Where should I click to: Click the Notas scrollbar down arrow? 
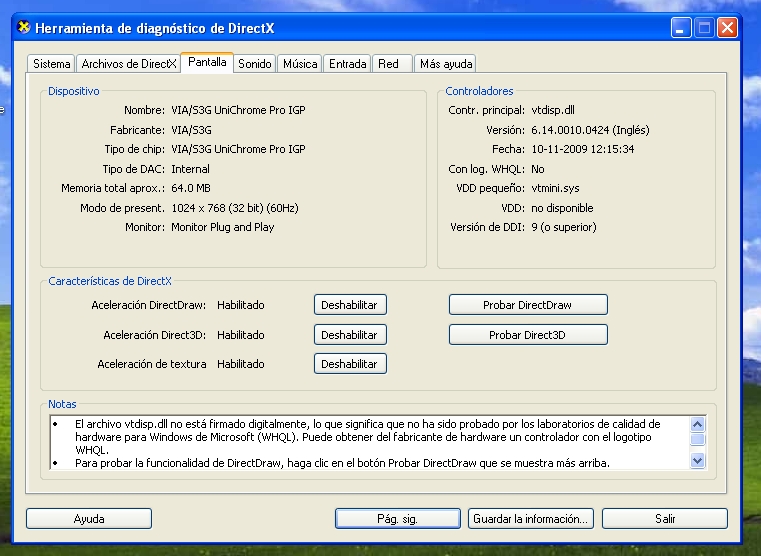(697, 460)
